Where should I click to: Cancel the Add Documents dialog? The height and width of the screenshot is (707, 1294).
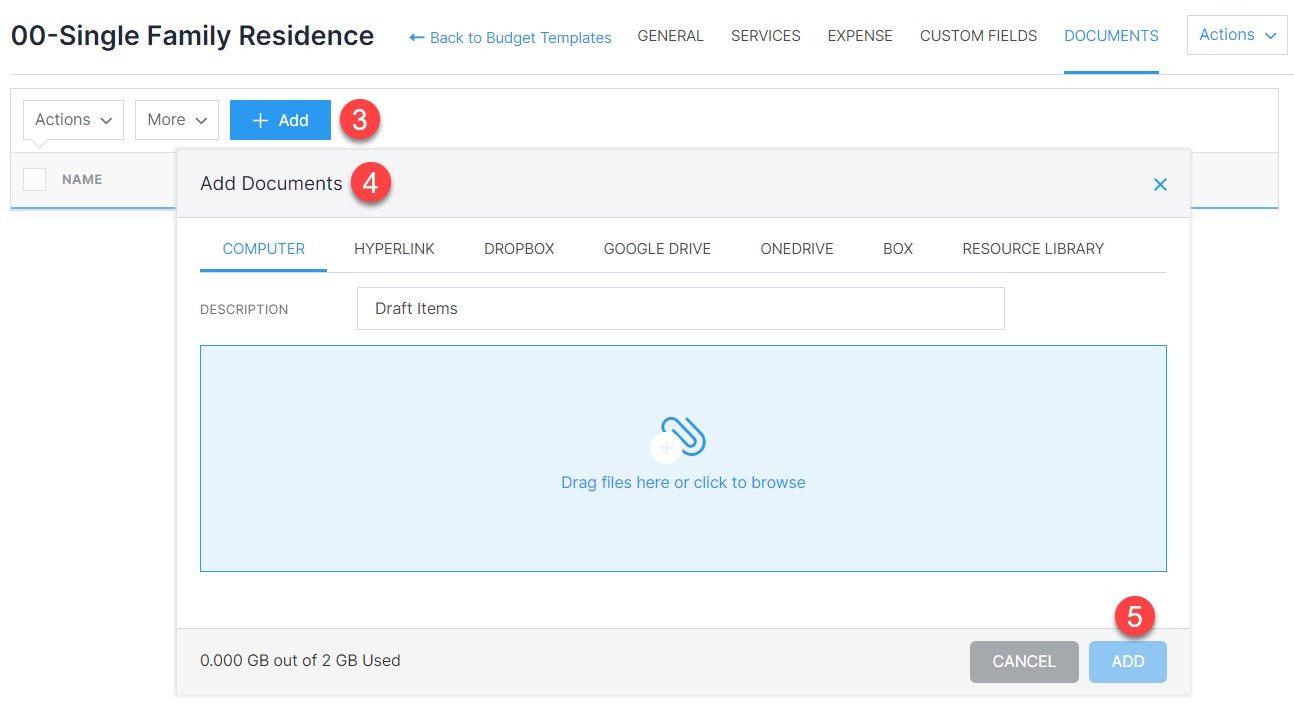pyautogui.click(x=1024, y=662)
